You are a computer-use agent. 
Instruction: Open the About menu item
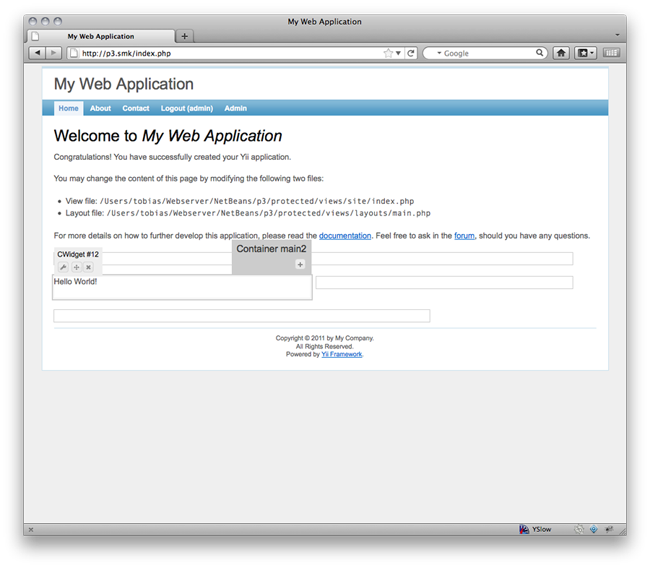pyautogui.click(x=100, y=108)
